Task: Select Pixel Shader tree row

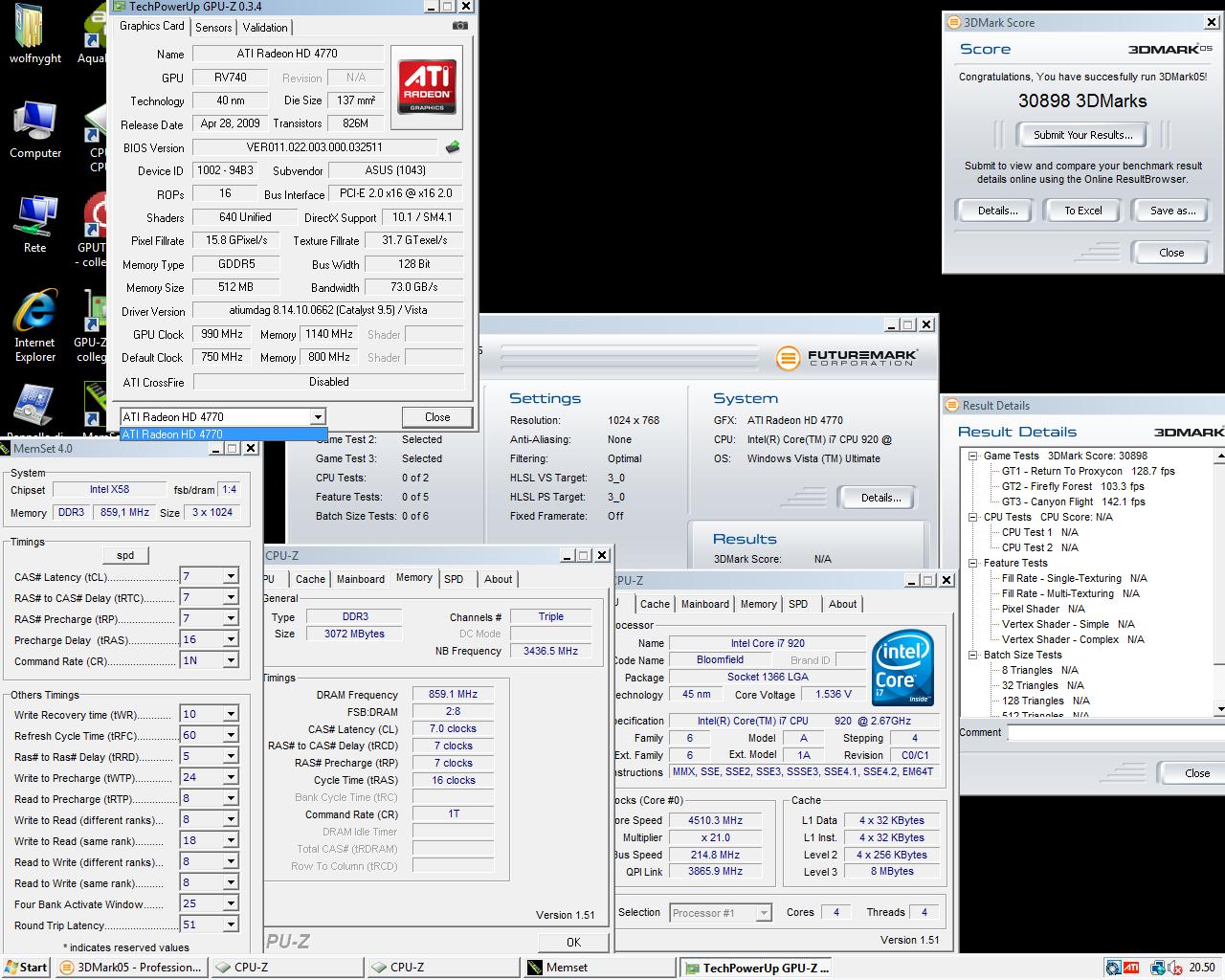Action: [x=1043, y=609]
